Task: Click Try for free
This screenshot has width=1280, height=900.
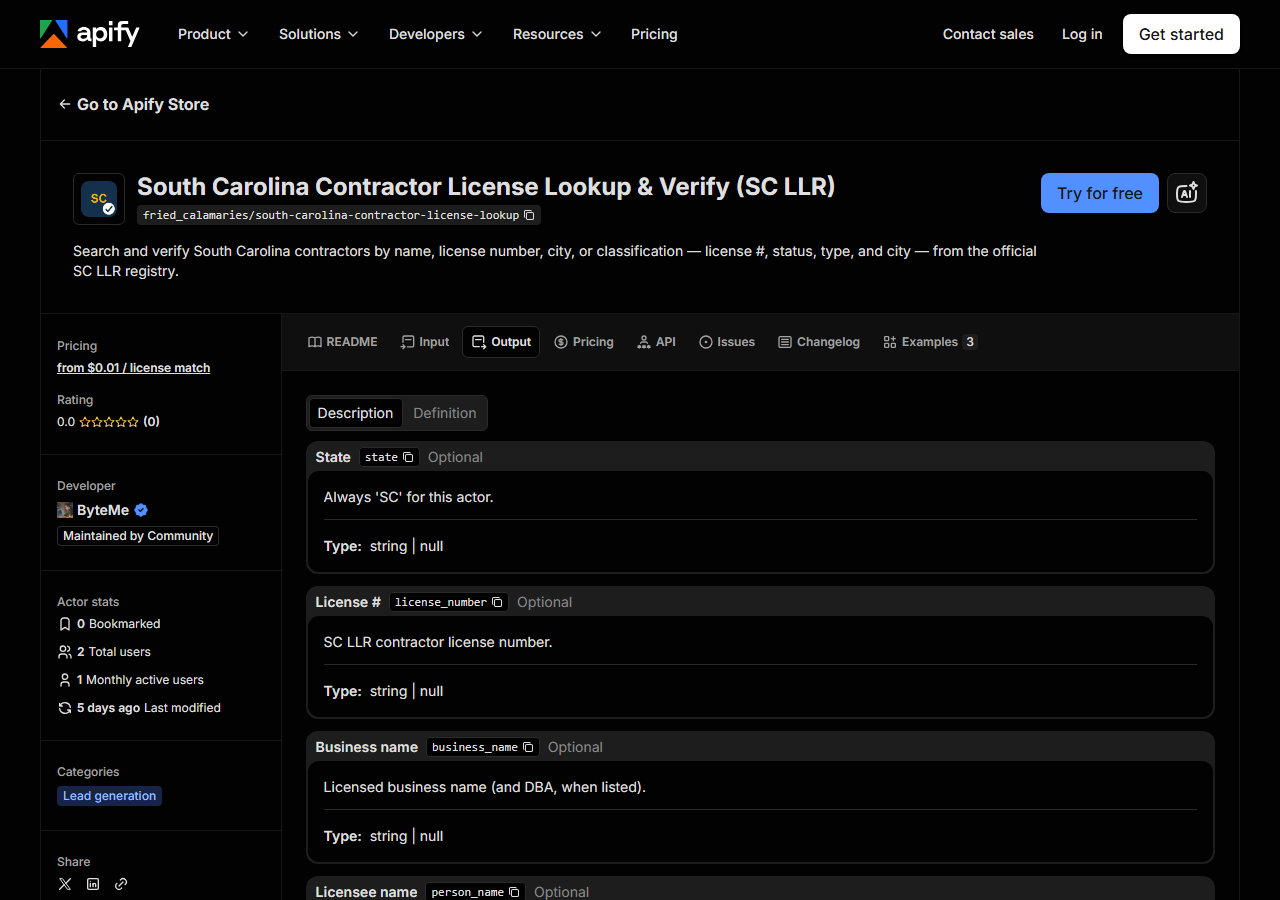Action: coord(1100,193)
